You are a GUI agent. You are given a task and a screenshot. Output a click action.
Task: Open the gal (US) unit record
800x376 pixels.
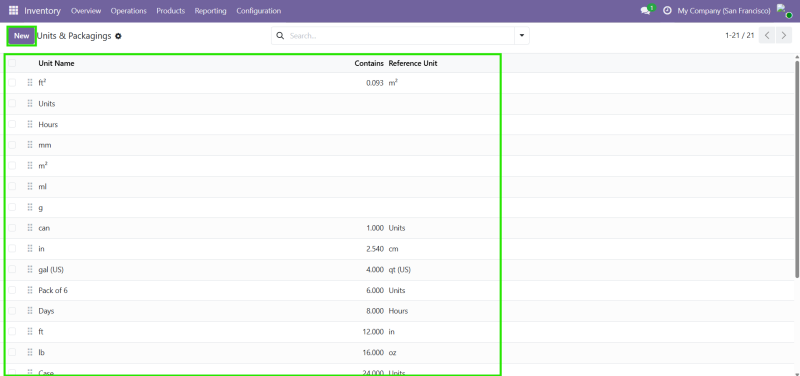point(51,269)
